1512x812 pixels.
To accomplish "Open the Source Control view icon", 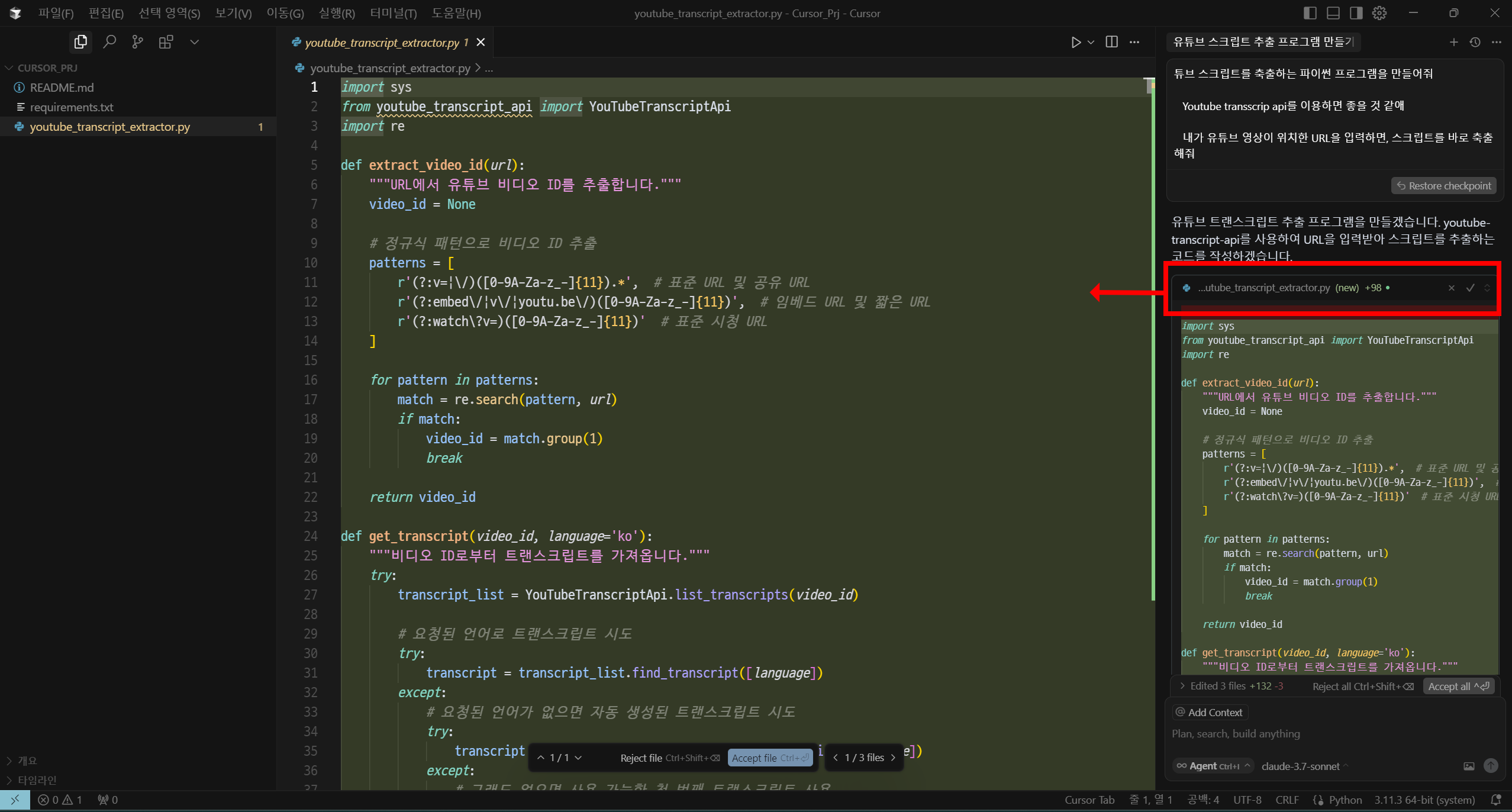I will point(137,42).
